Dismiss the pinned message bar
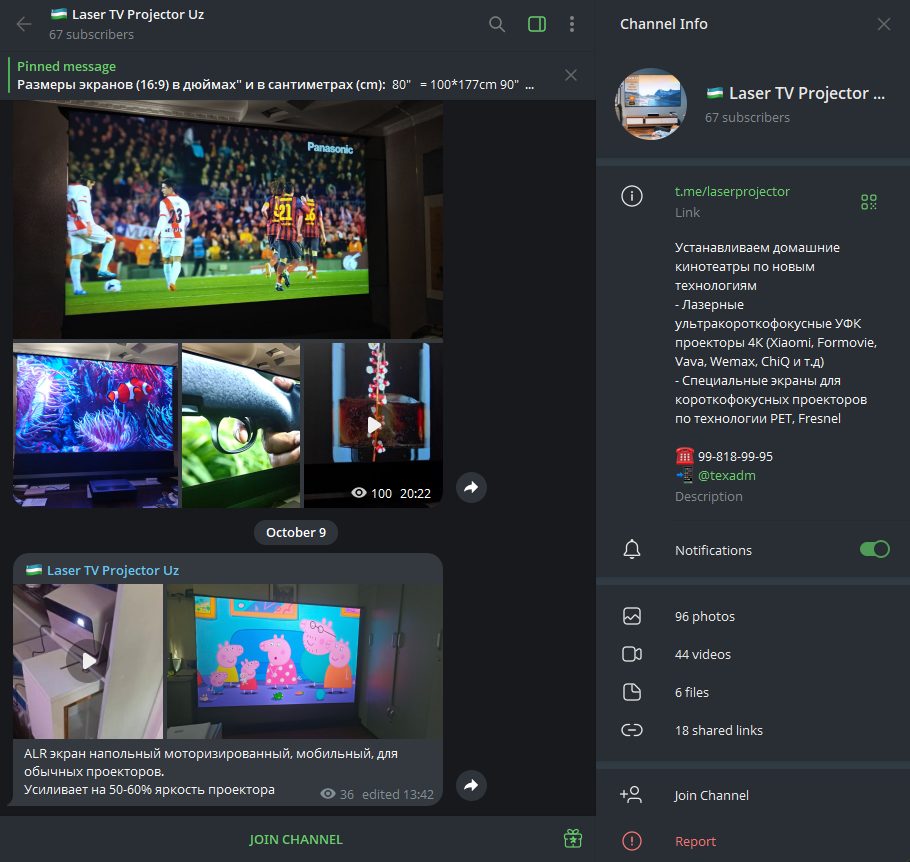 [571, 75]
